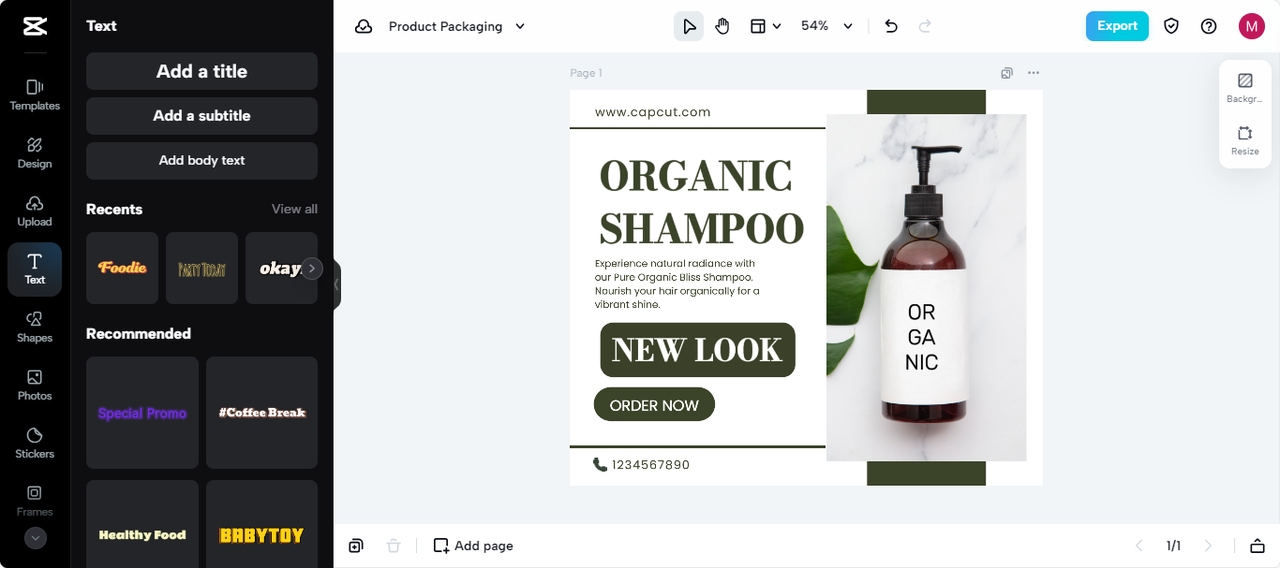The height and width of the screenshot is (568, 1280).
Task: Open the Upload sidebar panel
Action: click(35, 211)
